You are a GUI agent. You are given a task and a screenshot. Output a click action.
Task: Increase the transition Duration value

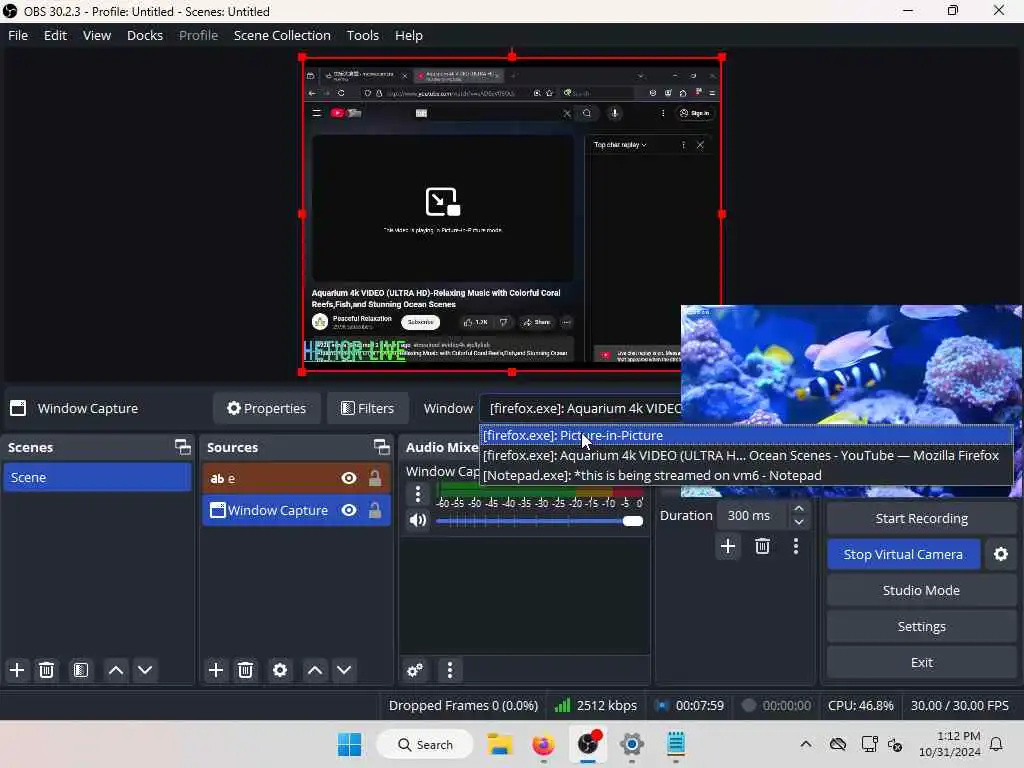tap(799, 509)
